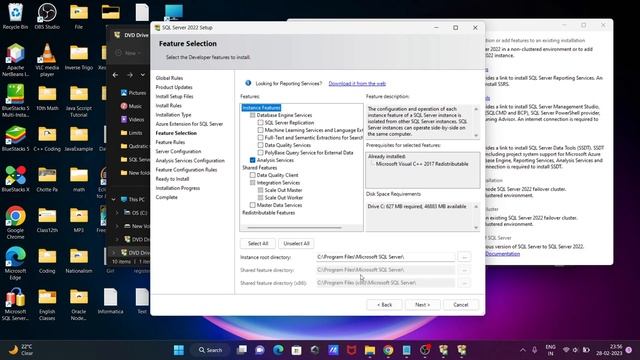Select the Nationalism desktop folder
Screen dimensions: 640x360
(x=79, y=260)
